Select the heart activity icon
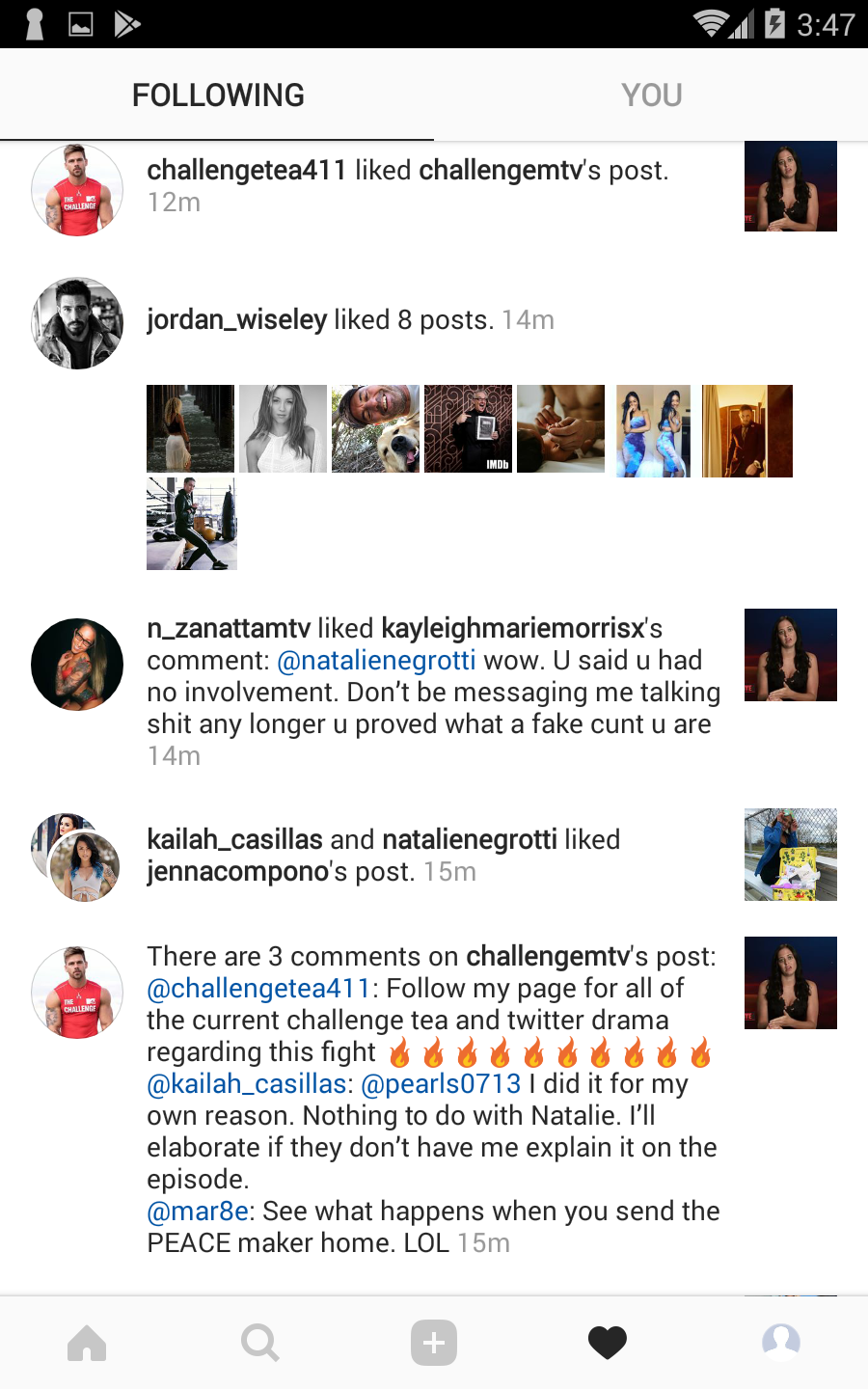The width and height of the screenshot is (868, 1389). 608,1343
